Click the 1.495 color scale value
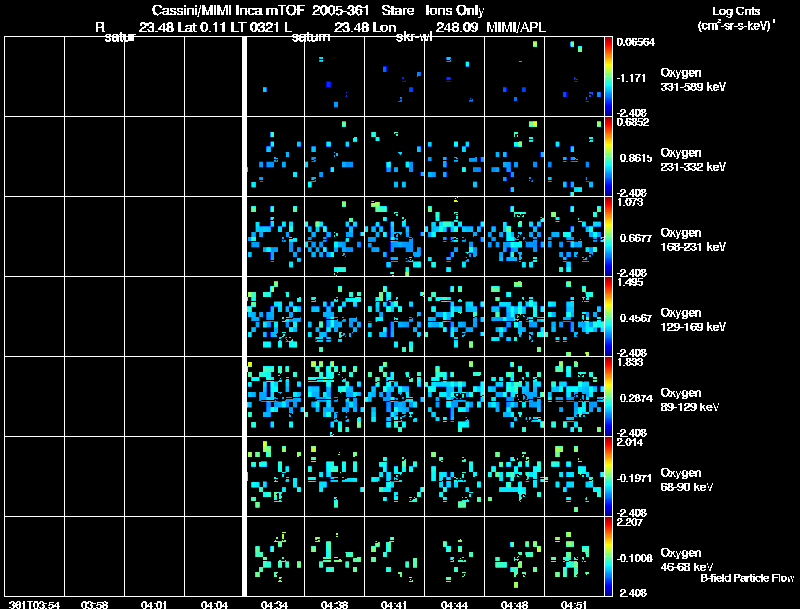This screenshot has height=609, width=800. pos(630,282)
